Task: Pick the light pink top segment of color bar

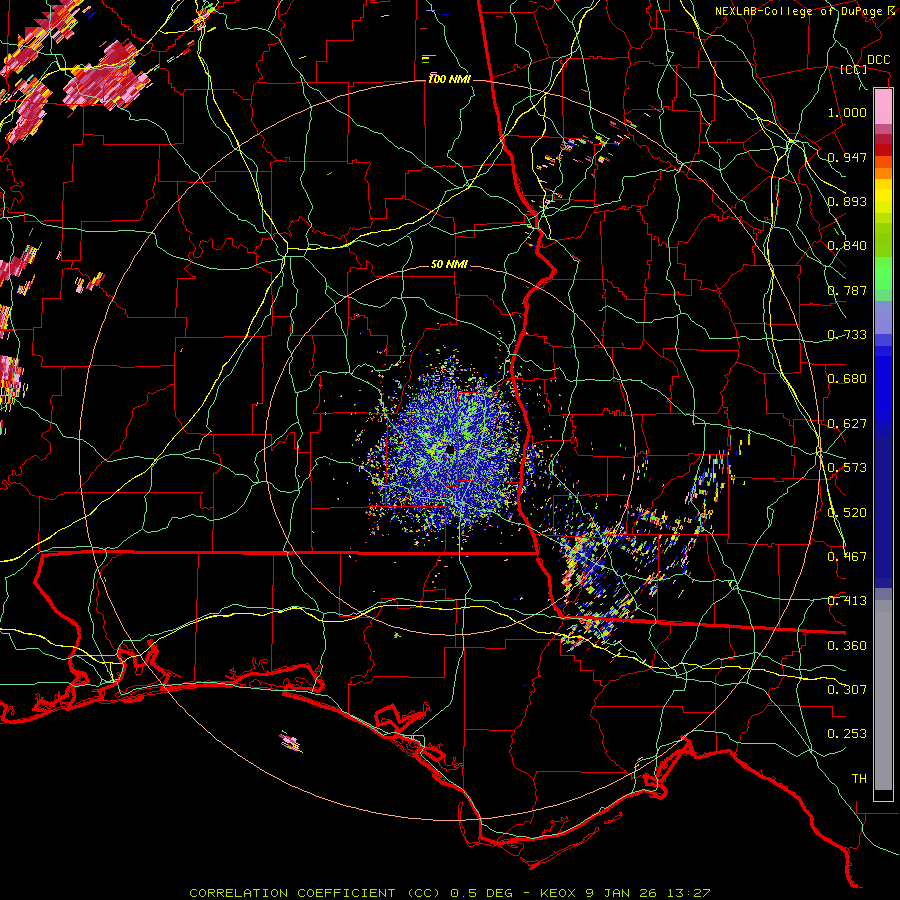Action: click(x=883, y=107)
